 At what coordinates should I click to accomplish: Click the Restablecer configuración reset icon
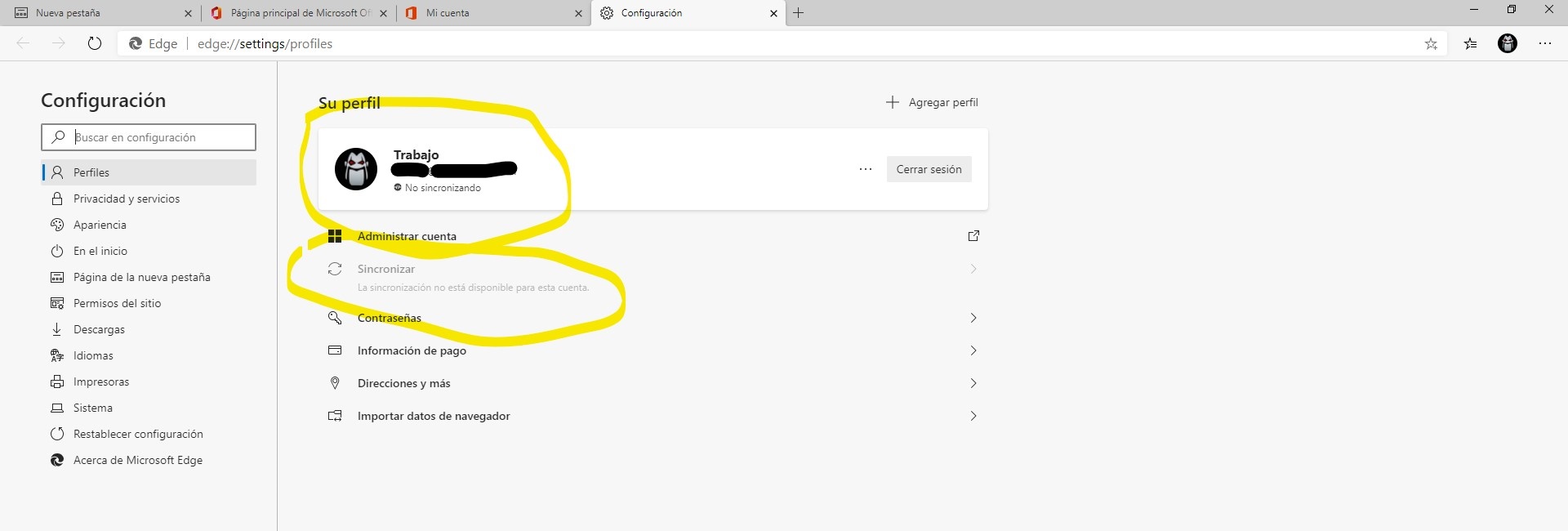[57, 434]
